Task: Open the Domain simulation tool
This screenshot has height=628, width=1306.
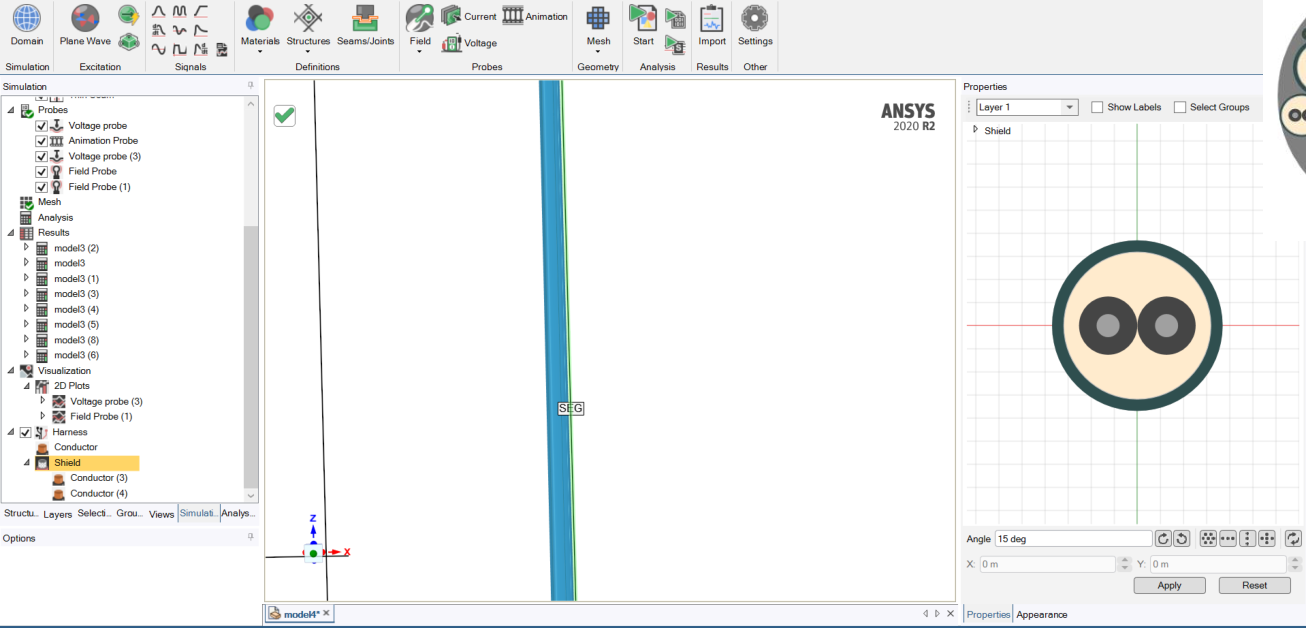Action: (x=27, y=26)
